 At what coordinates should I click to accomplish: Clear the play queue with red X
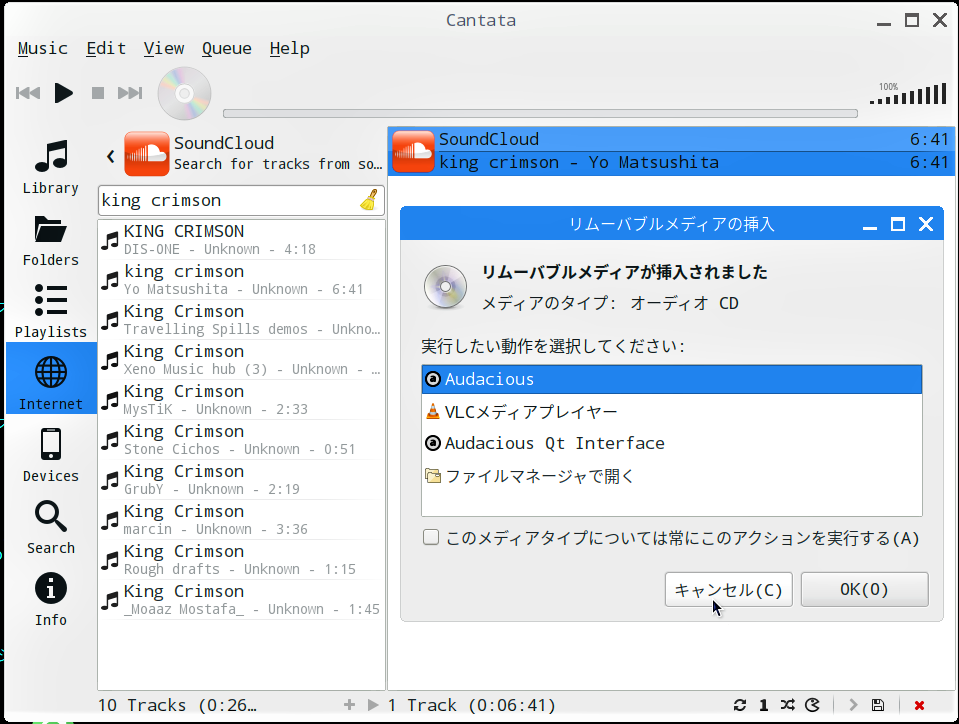click(x=919, y=705)
